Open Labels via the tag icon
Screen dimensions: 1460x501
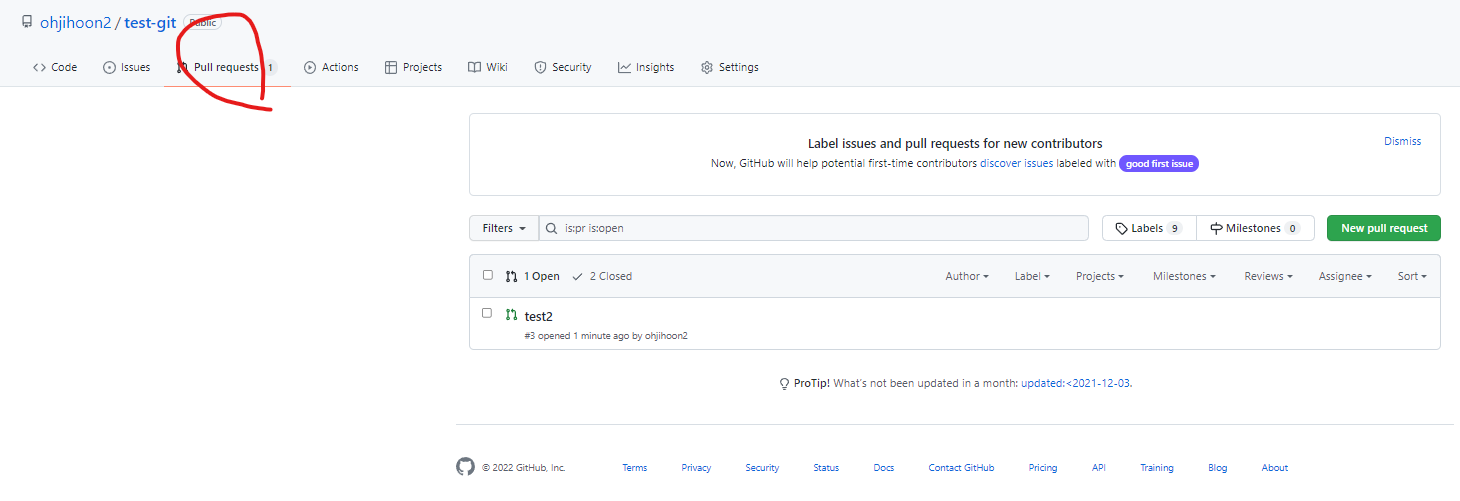click(x=1121, y=228)
